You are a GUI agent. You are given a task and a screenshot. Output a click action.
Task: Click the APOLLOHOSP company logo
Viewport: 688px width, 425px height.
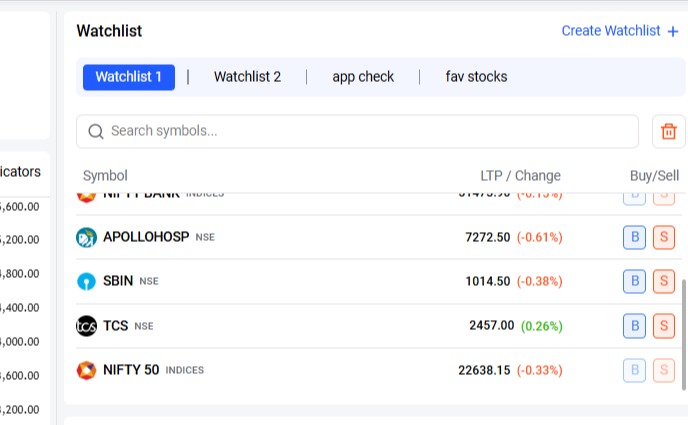(x=86, y=237)
